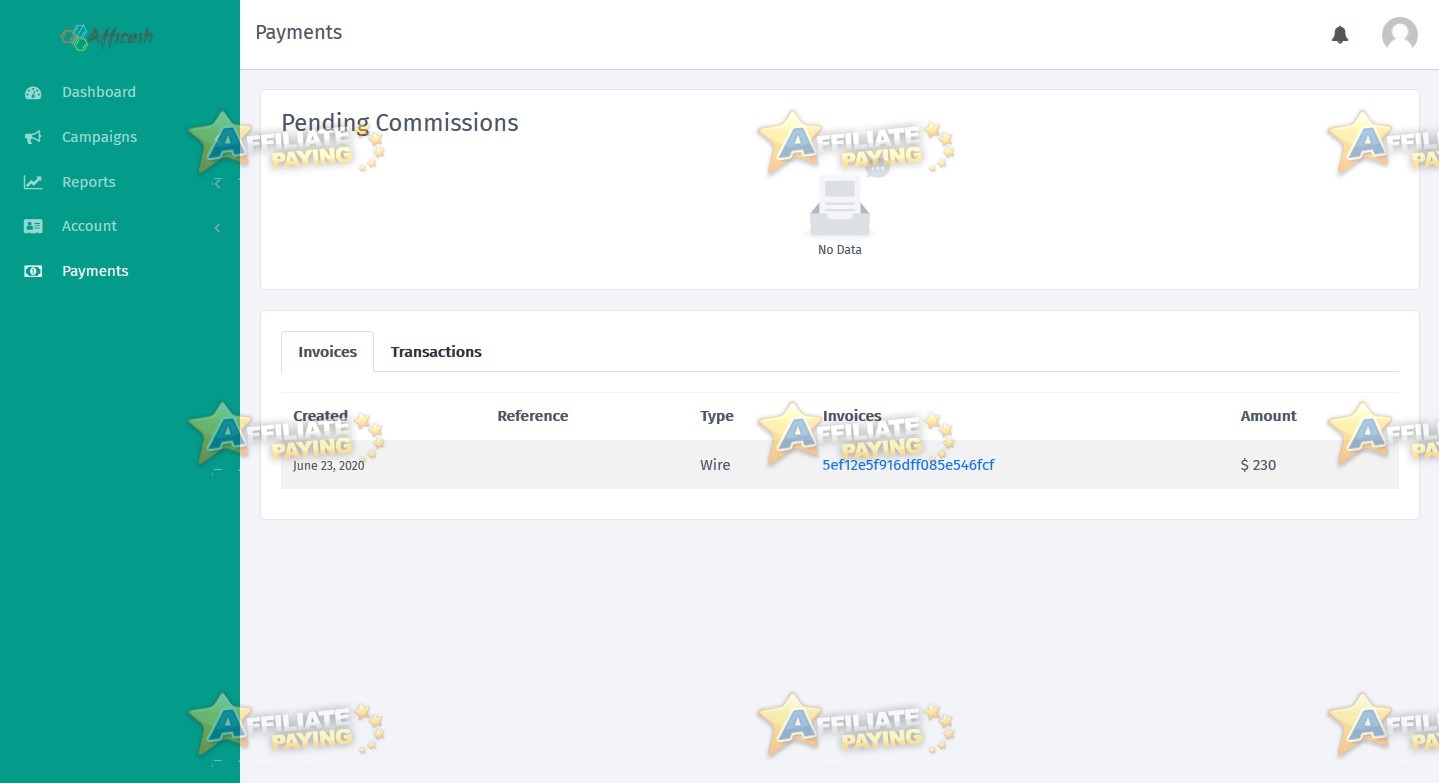This screenshot has height=783, width=1439.
Task: Click the Invoices column header
Action: click(852, 416)
